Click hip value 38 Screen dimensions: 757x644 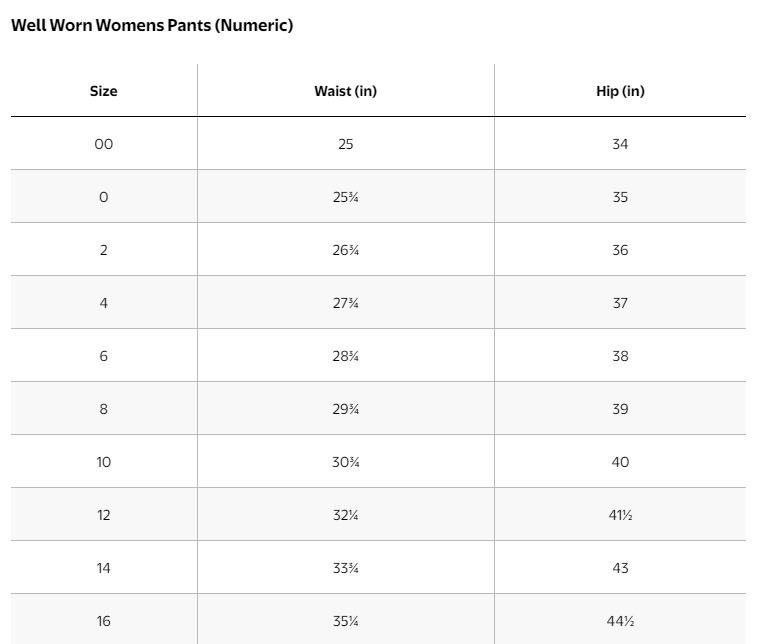620,356
